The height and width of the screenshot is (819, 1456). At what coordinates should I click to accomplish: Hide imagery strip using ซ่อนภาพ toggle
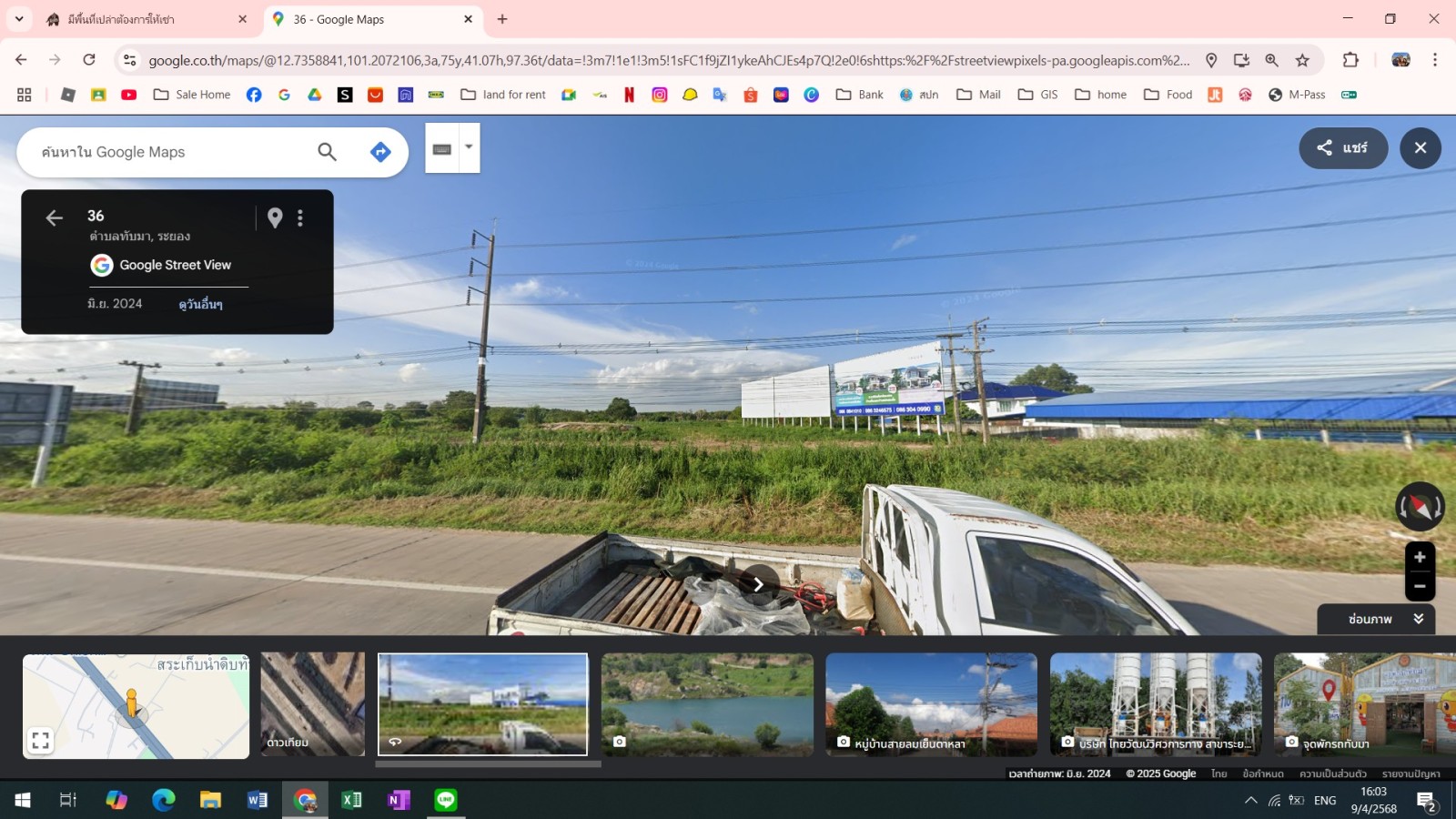click(x=1376, y=619)
